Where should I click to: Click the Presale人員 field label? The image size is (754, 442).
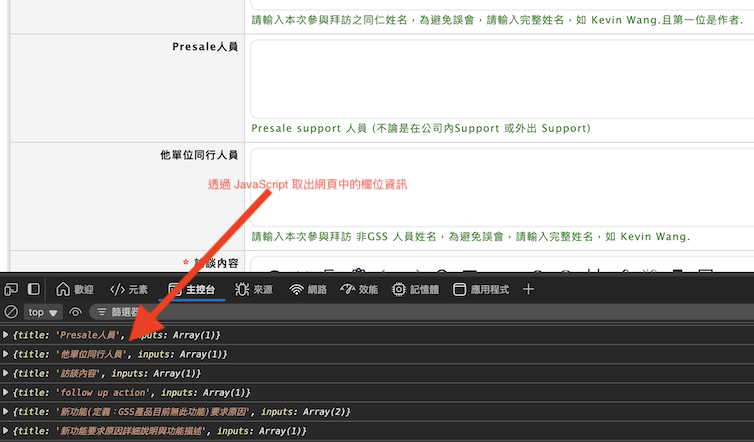pos(205,47)
